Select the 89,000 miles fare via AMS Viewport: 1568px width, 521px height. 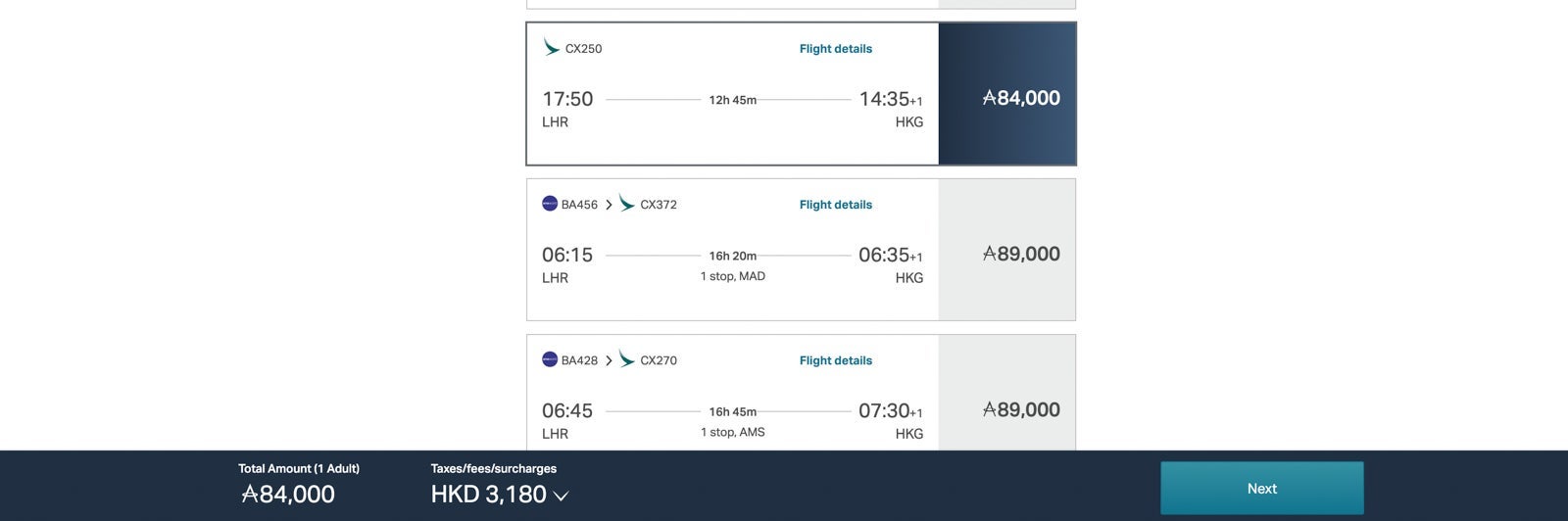coord(1006,393)
